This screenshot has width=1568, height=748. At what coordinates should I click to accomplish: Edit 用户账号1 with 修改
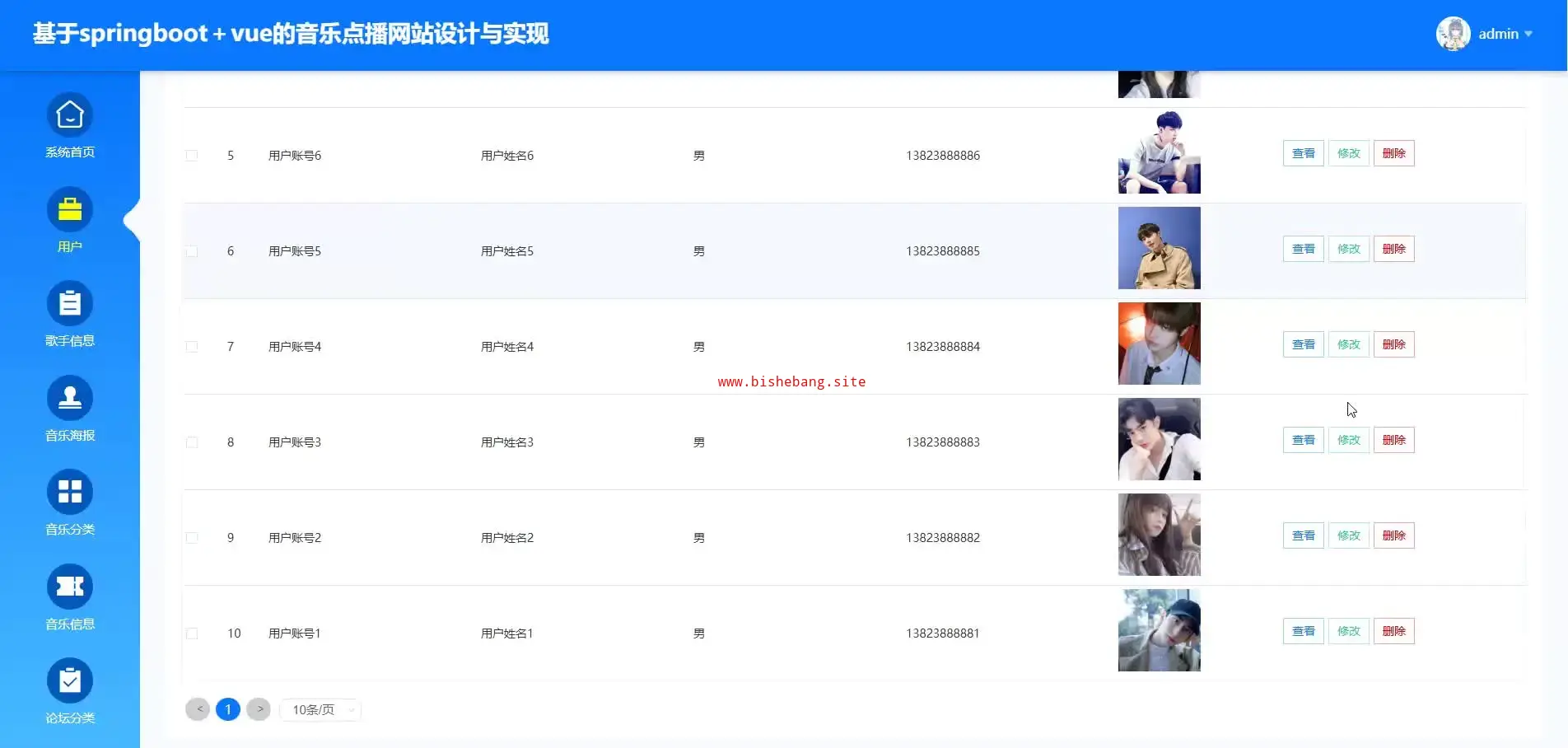point(1349,631)
